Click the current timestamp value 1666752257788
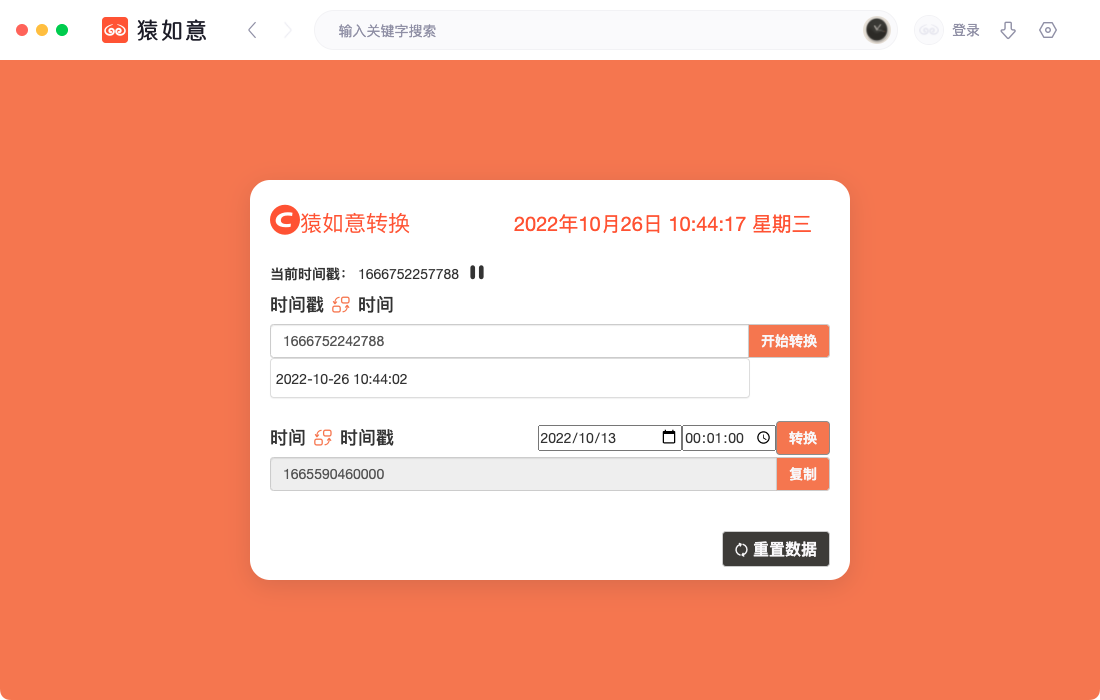The width and height of the screenshot is (1100, 700). click(408, 274)
